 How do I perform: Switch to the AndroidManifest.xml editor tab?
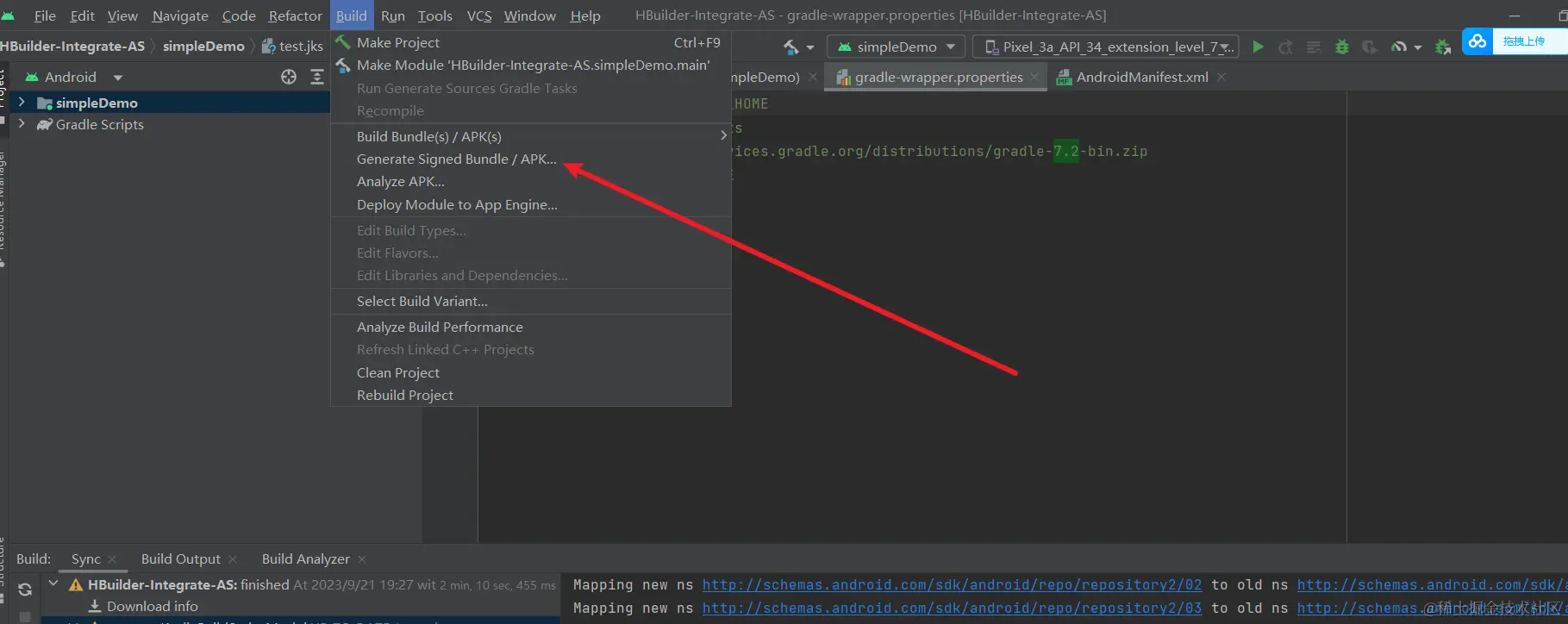(x=1141, y=78)
